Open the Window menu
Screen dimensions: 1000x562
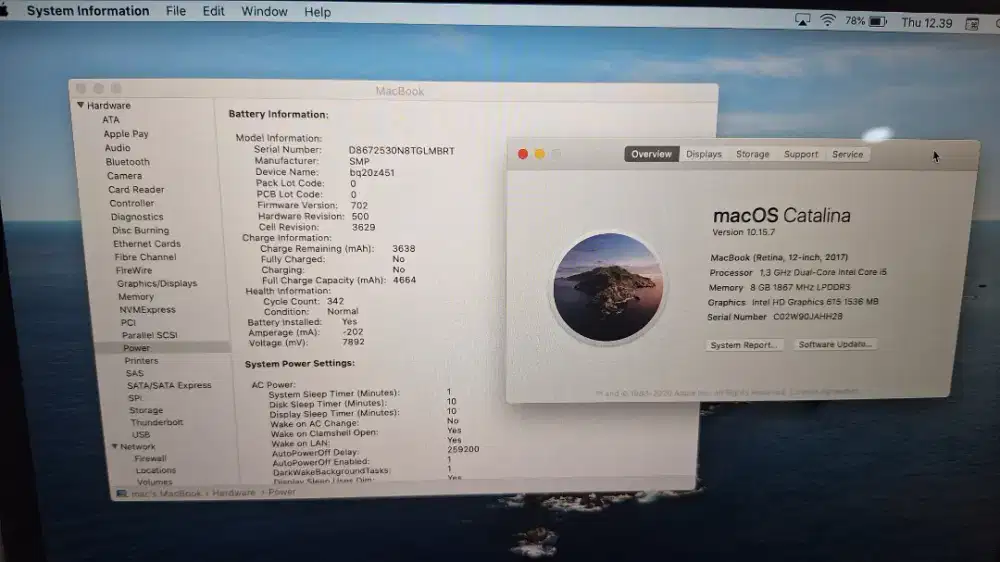tap(264, 11)
